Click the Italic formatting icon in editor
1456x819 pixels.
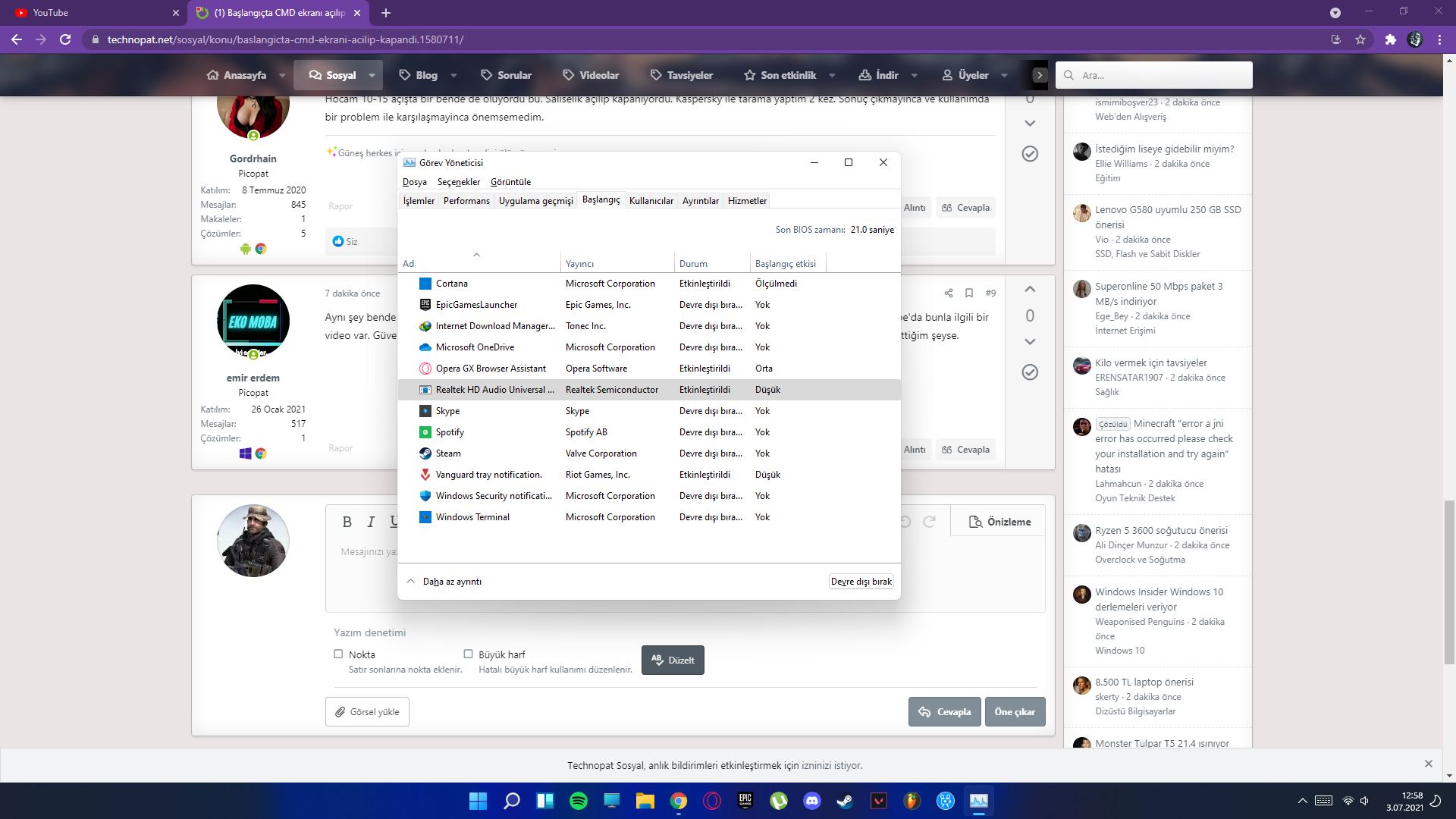tap(371, 522)
